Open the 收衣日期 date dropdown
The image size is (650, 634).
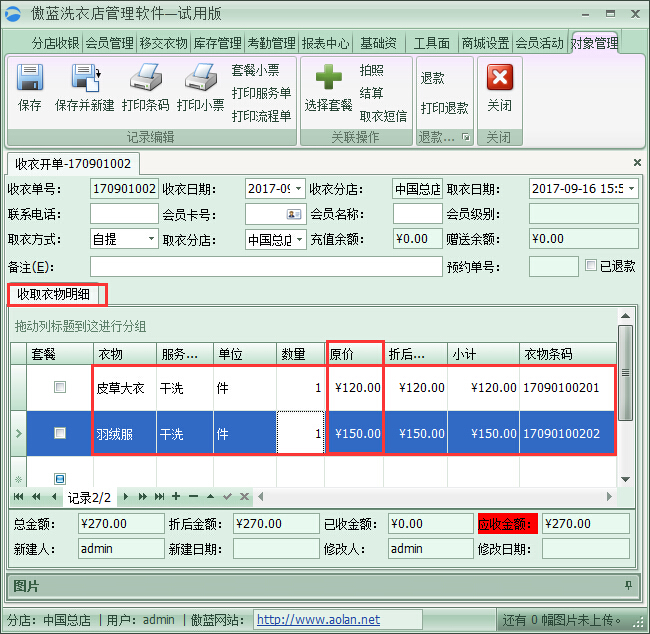pos(298,189)
